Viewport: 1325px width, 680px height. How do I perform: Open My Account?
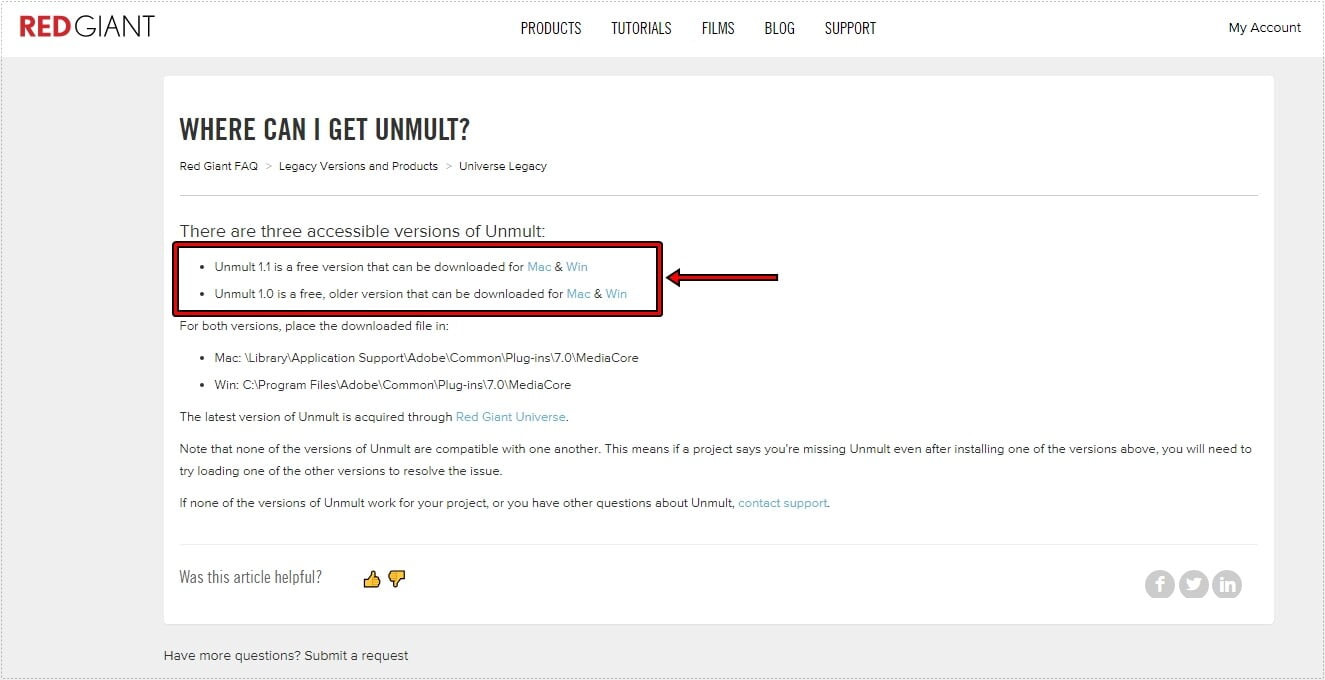coord(1265,28)
